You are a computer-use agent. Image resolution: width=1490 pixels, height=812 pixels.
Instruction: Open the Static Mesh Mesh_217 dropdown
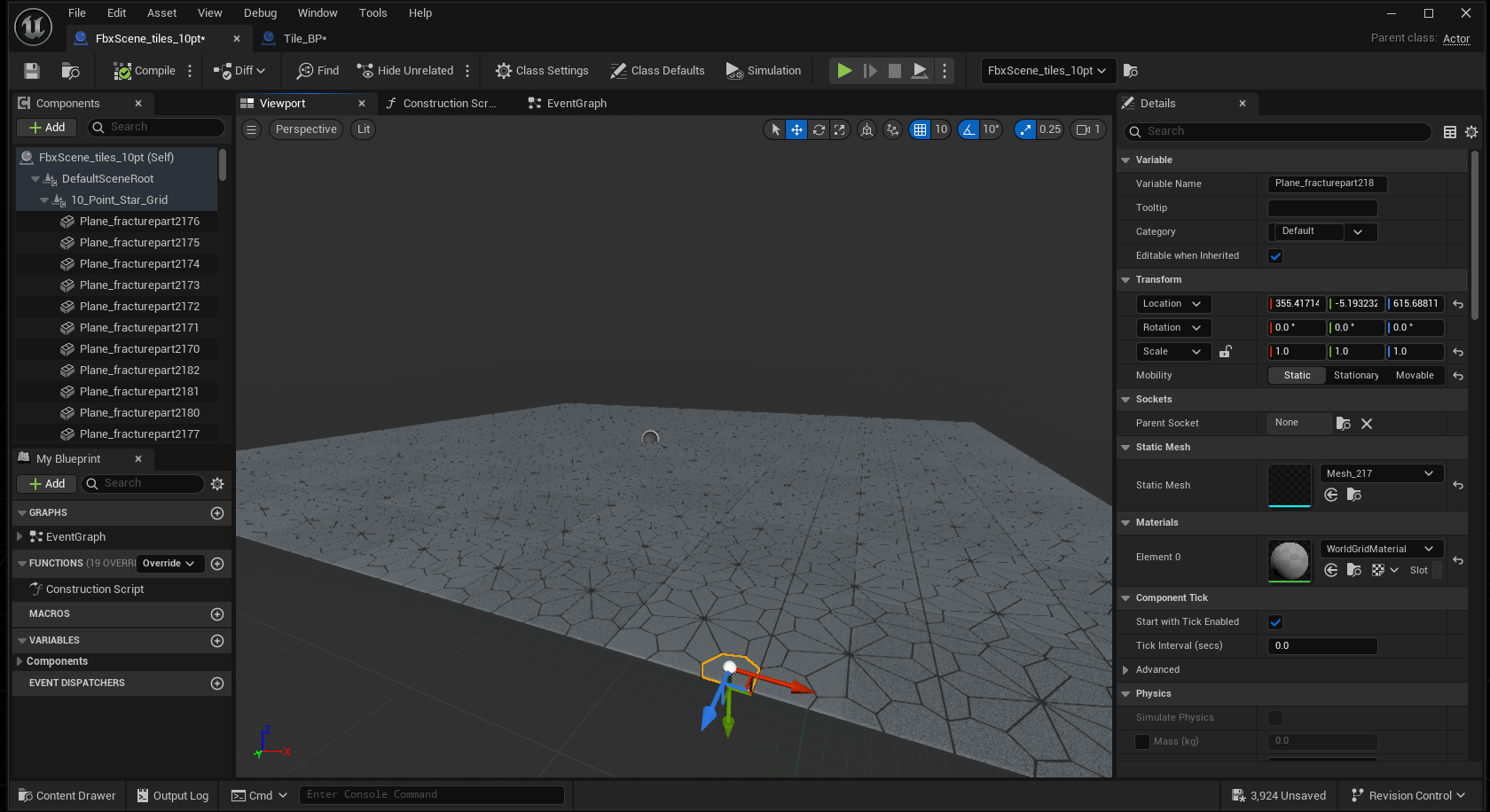(x=1380, y=474)
